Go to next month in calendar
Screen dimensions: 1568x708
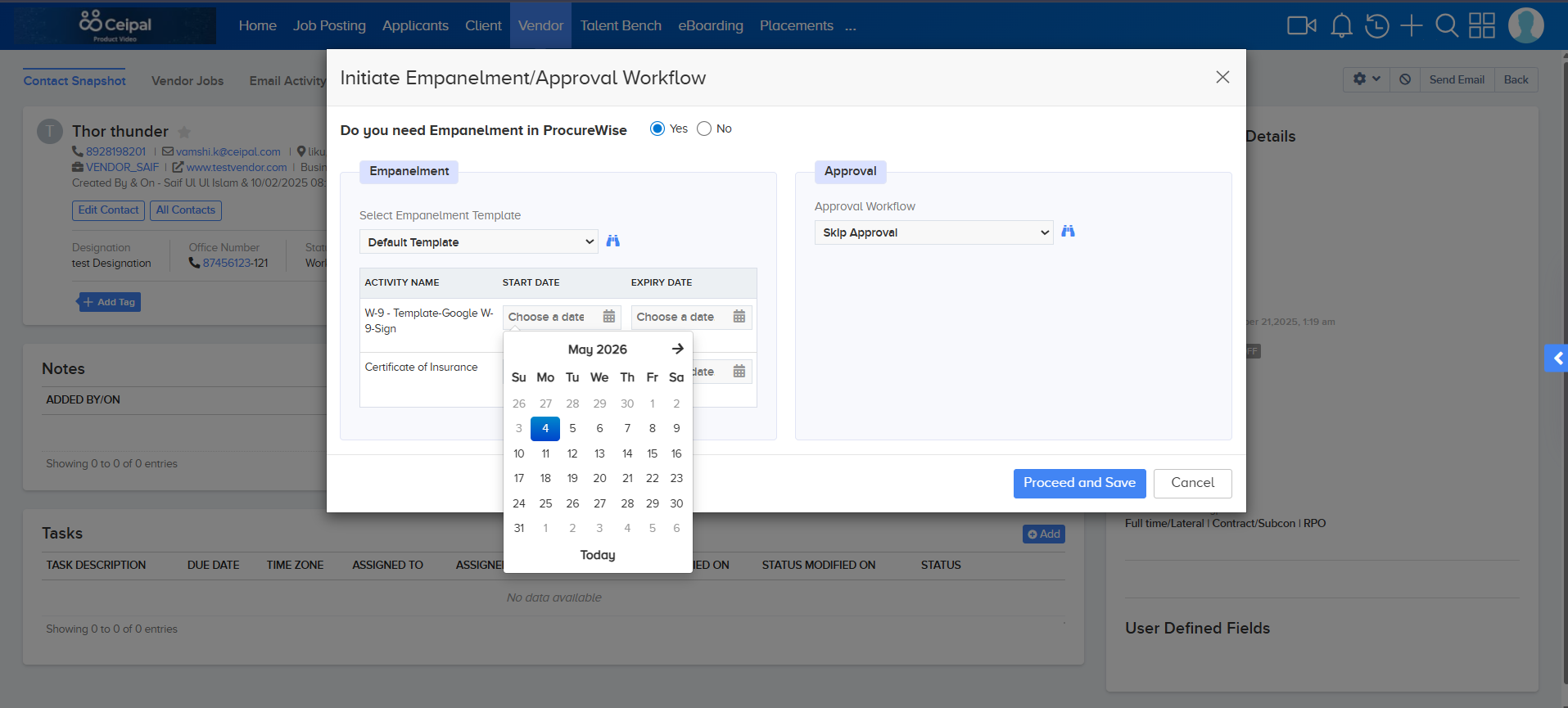coord(677,349)
